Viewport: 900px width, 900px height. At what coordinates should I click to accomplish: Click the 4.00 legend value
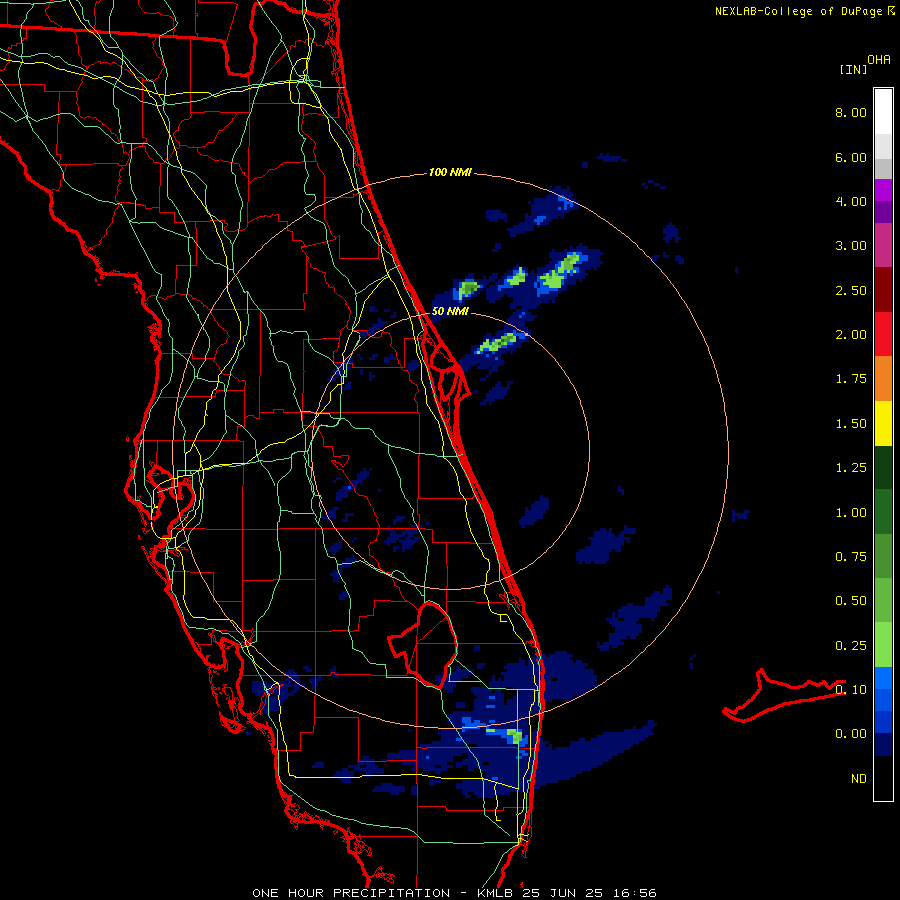[851, 201]
